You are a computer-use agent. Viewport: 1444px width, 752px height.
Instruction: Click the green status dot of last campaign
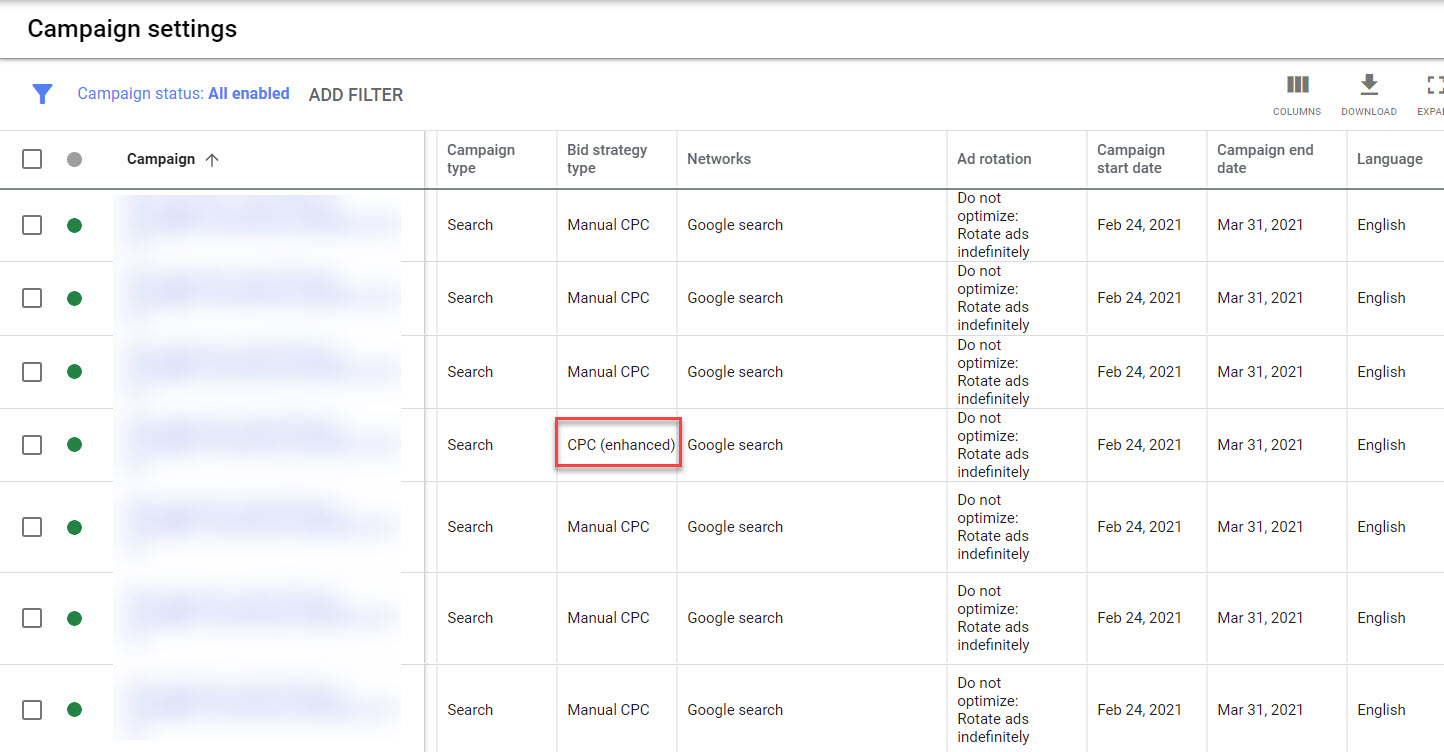74,710
